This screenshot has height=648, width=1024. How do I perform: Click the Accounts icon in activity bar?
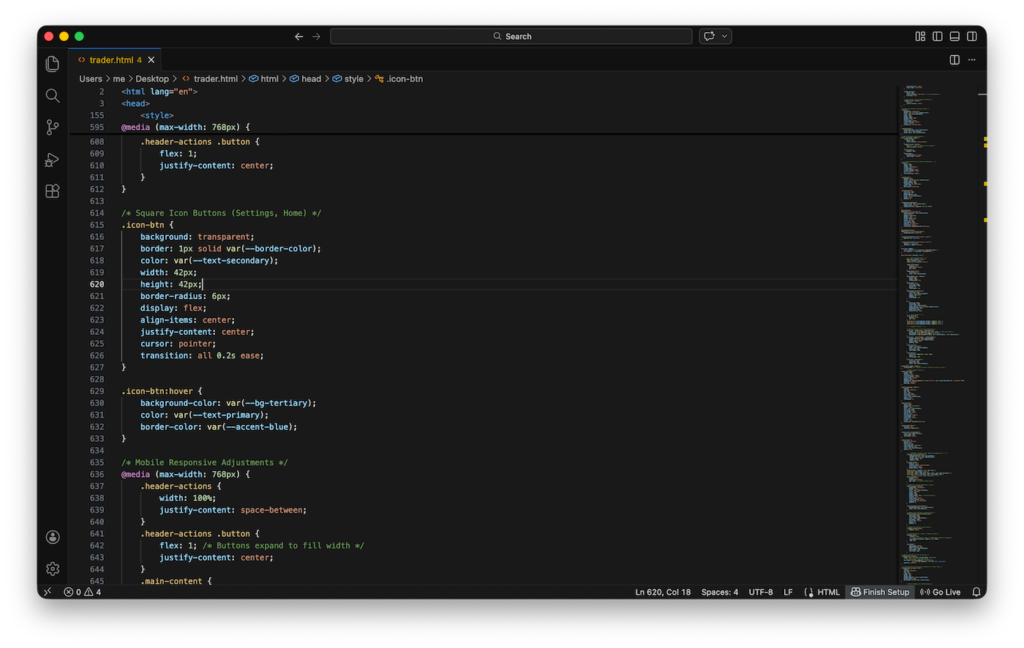(53, 537)
